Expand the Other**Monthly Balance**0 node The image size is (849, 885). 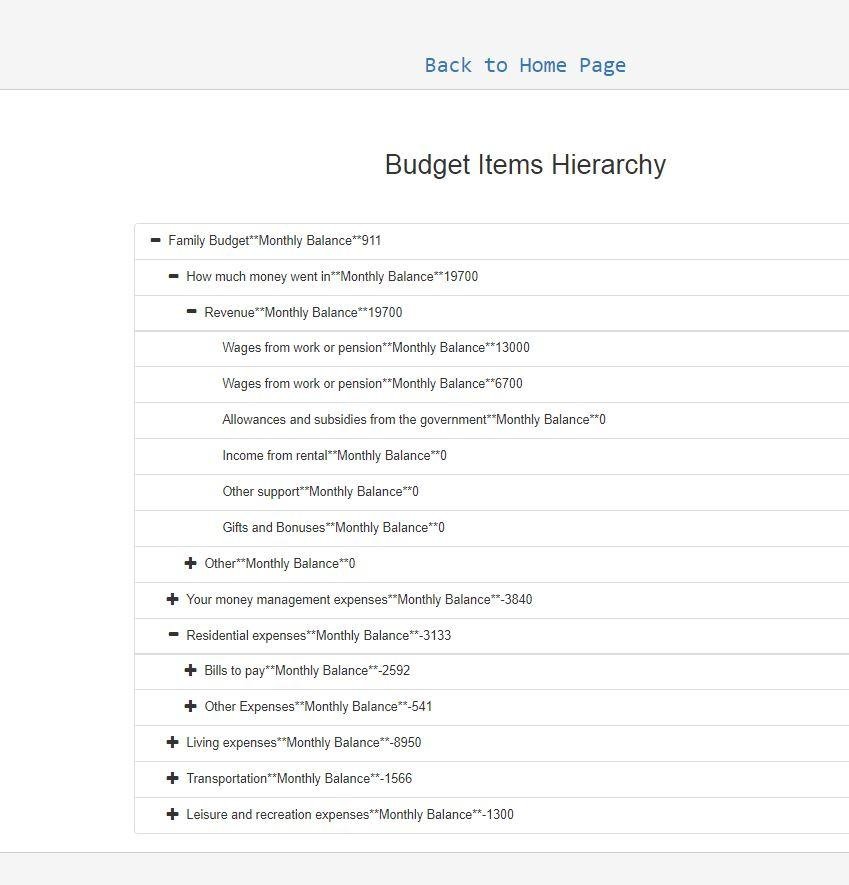pos(190,563)
